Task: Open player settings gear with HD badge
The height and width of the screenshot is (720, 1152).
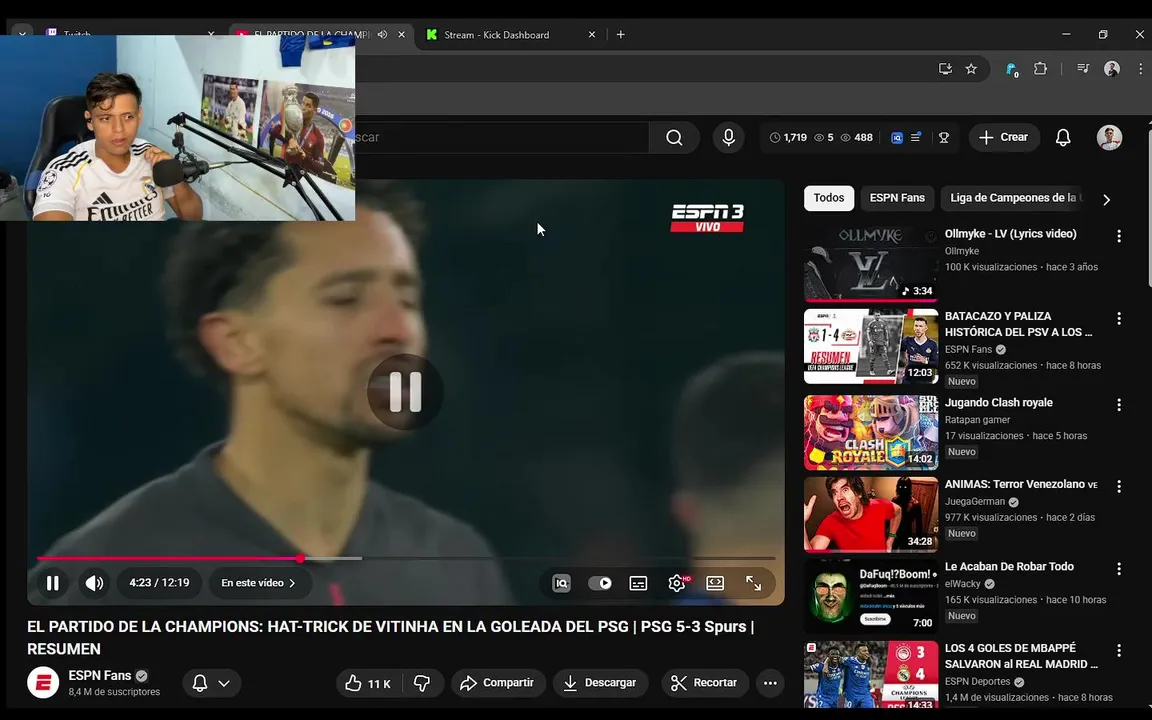Action: coord(677,583)
